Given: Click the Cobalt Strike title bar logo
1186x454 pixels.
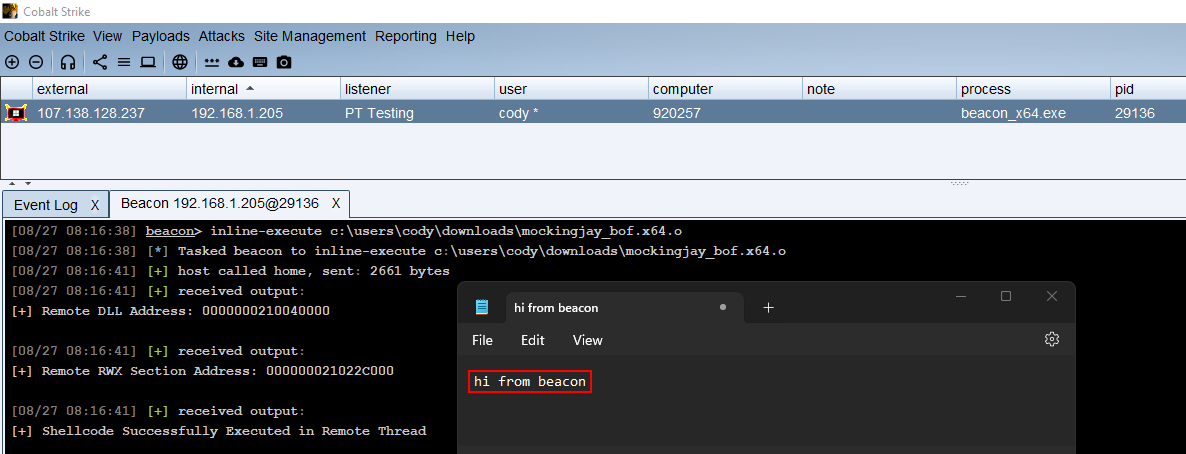Looking at the screenshot, I should [x=10, y=11].
